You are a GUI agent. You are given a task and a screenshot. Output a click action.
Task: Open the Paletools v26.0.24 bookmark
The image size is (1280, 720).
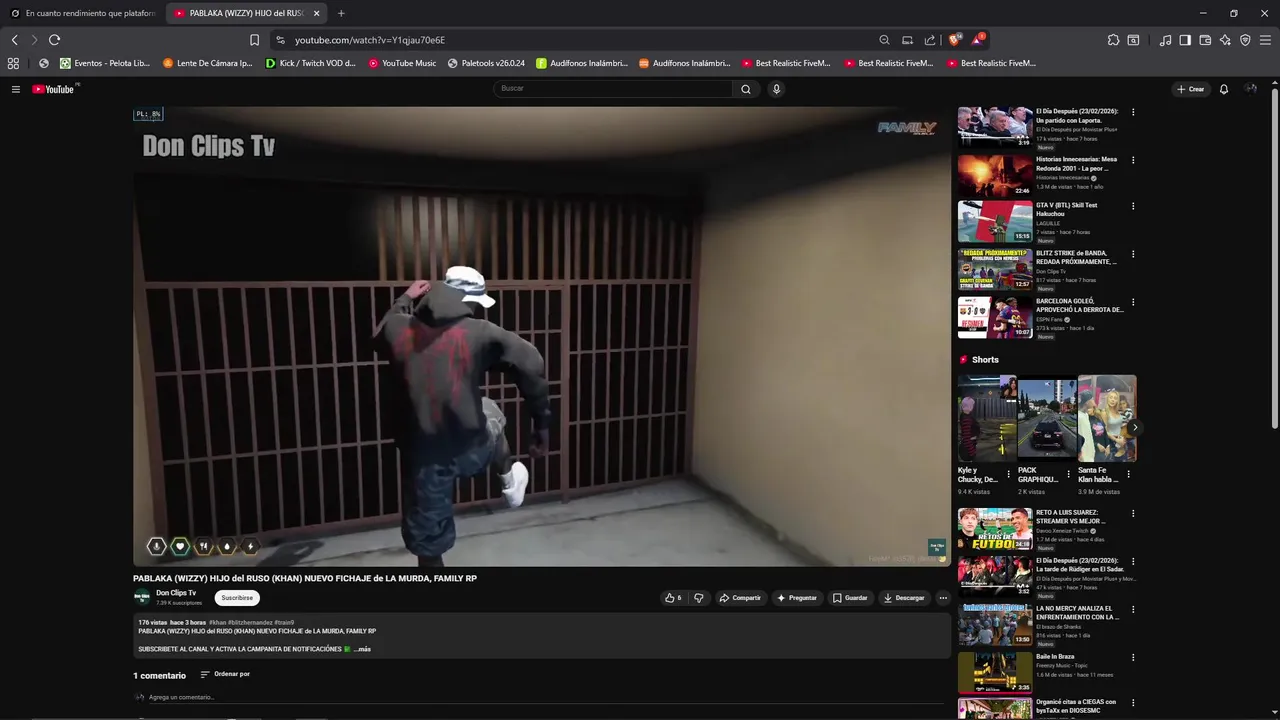(486, 63)
